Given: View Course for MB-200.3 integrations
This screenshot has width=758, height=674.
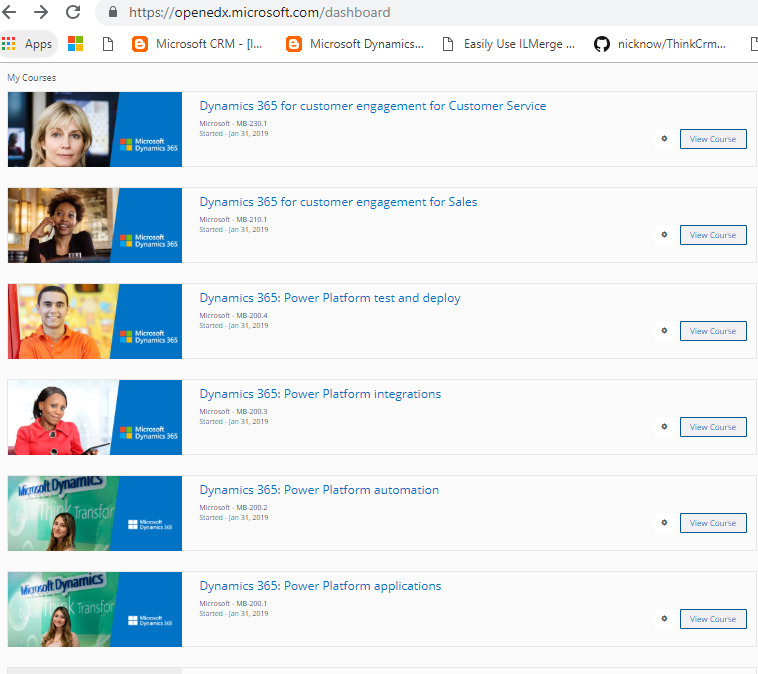Looking at the screenshot, I should pyautogui.click(x=713, y=427).
